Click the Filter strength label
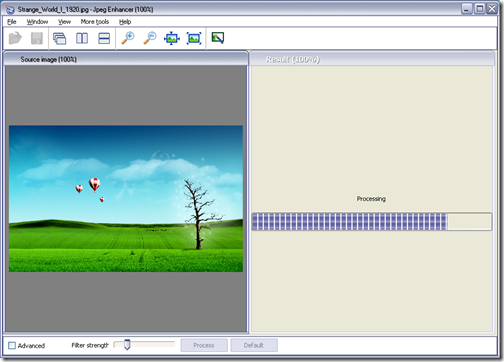 point(90,345)
